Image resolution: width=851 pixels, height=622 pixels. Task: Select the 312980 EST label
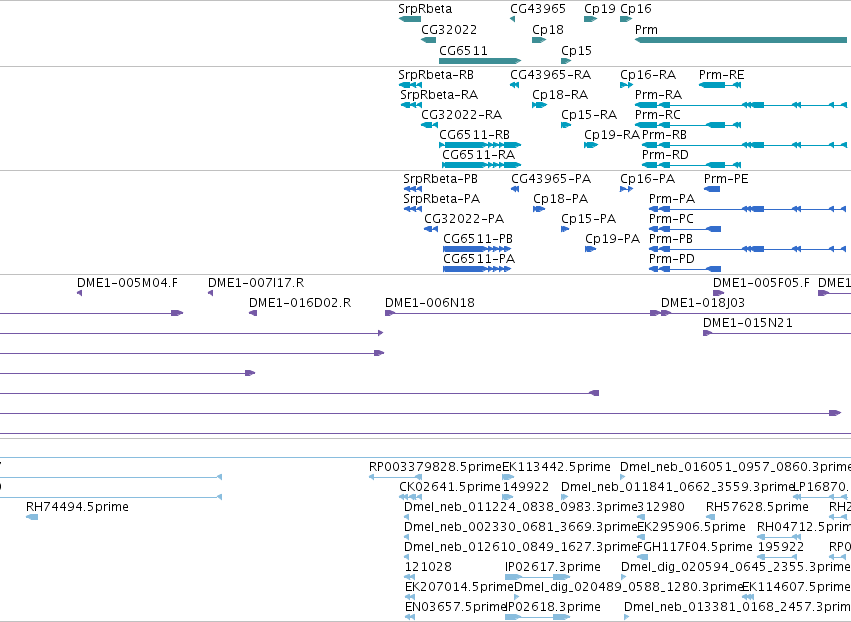(661, 507)
